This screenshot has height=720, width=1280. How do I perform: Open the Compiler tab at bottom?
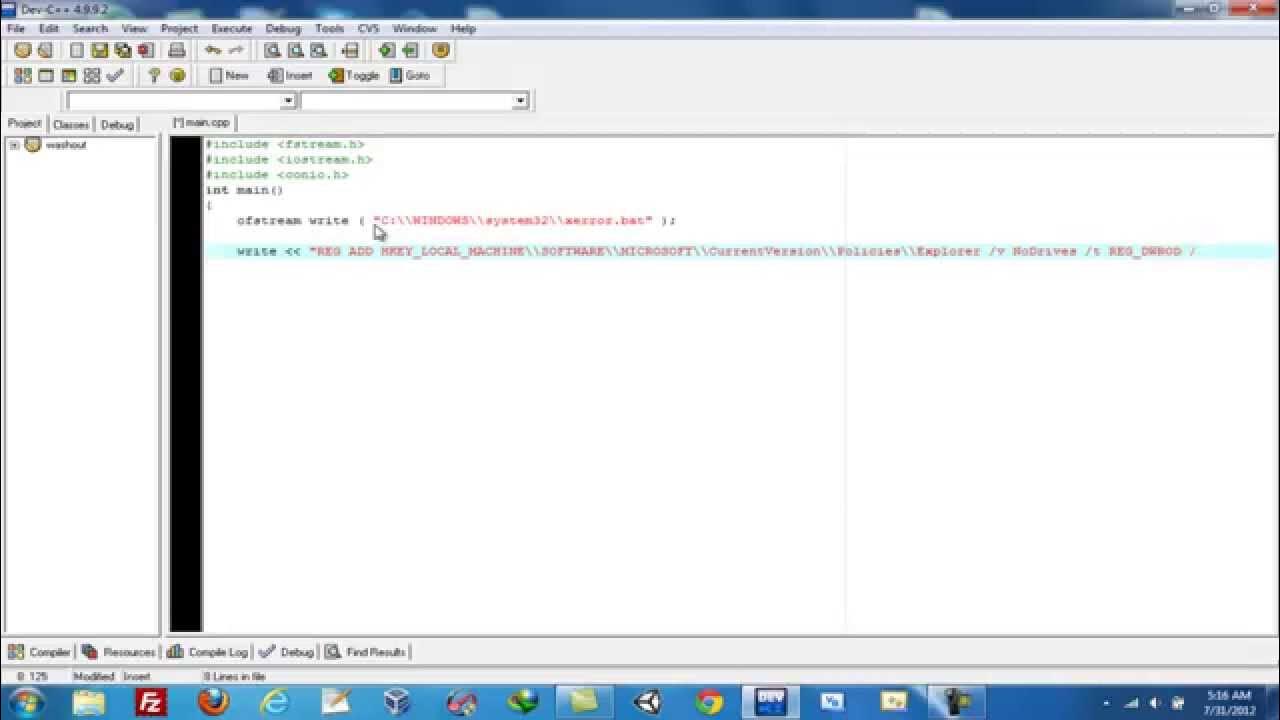click(x=40, y=652)
